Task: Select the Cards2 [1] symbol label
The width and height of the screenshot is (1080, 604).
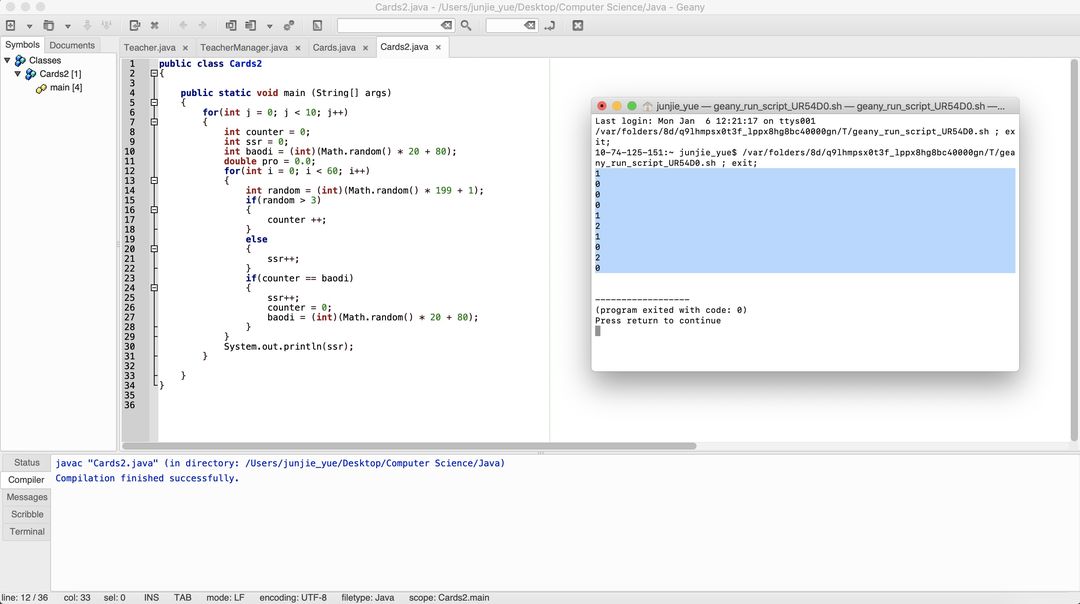Action: (60, 74)
